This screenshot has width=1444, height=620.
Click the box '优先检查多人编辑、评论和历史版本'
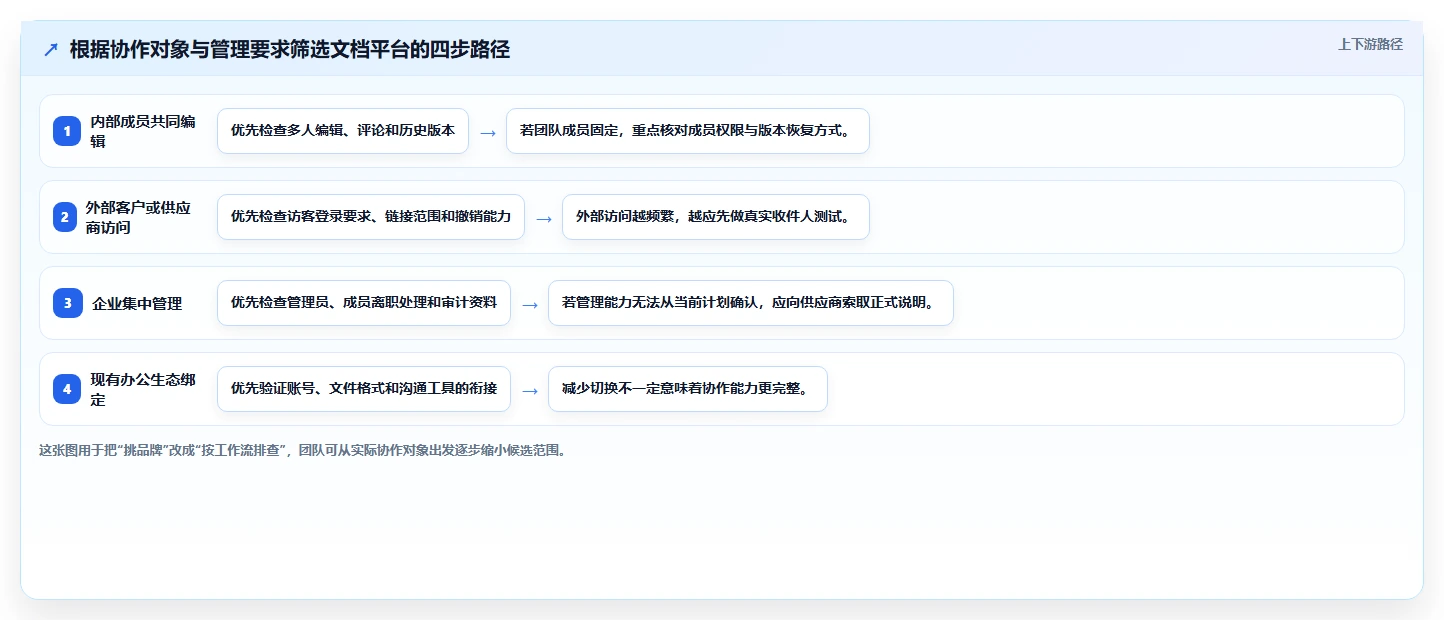click(x=343, y=131)
